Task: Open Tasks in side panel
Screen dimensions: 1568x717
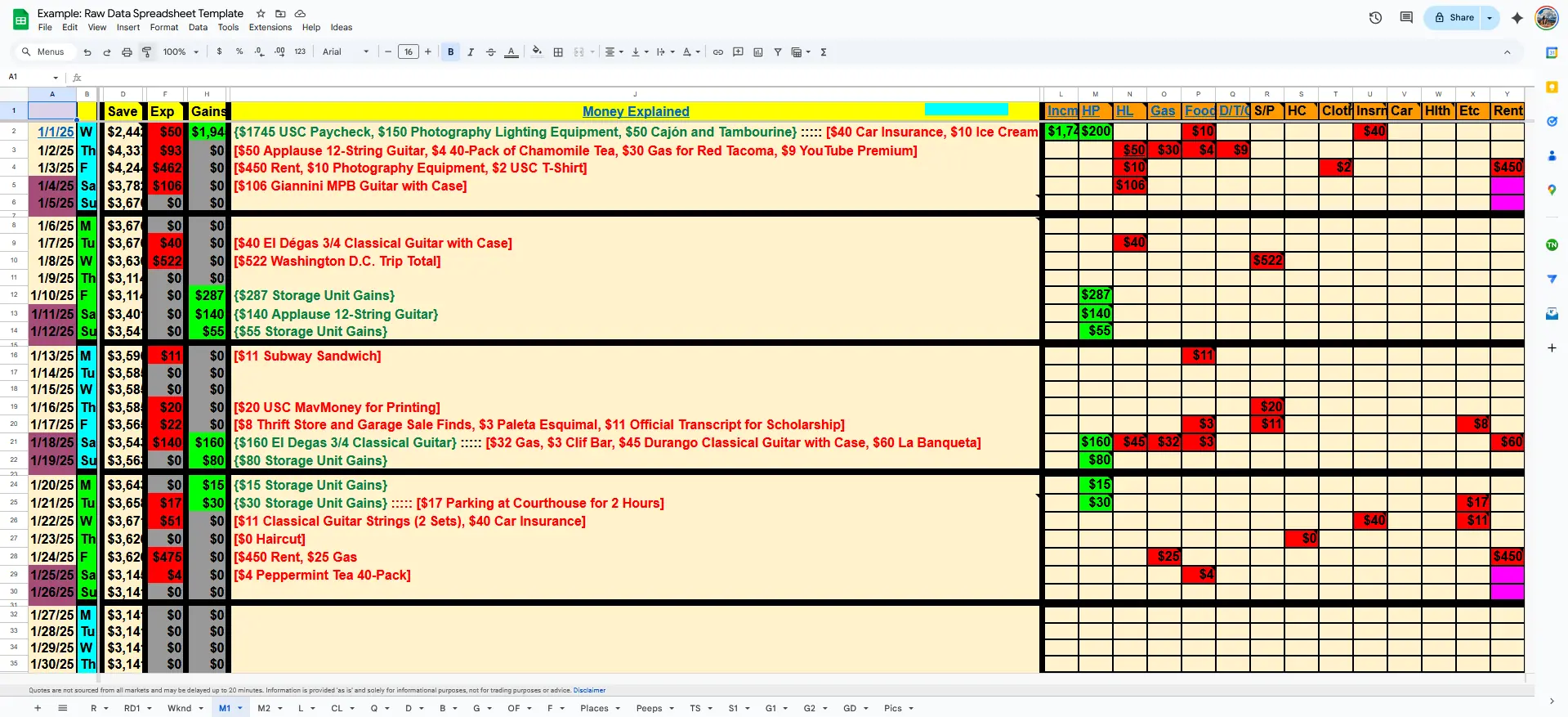Action: [x=1552, y=121]
